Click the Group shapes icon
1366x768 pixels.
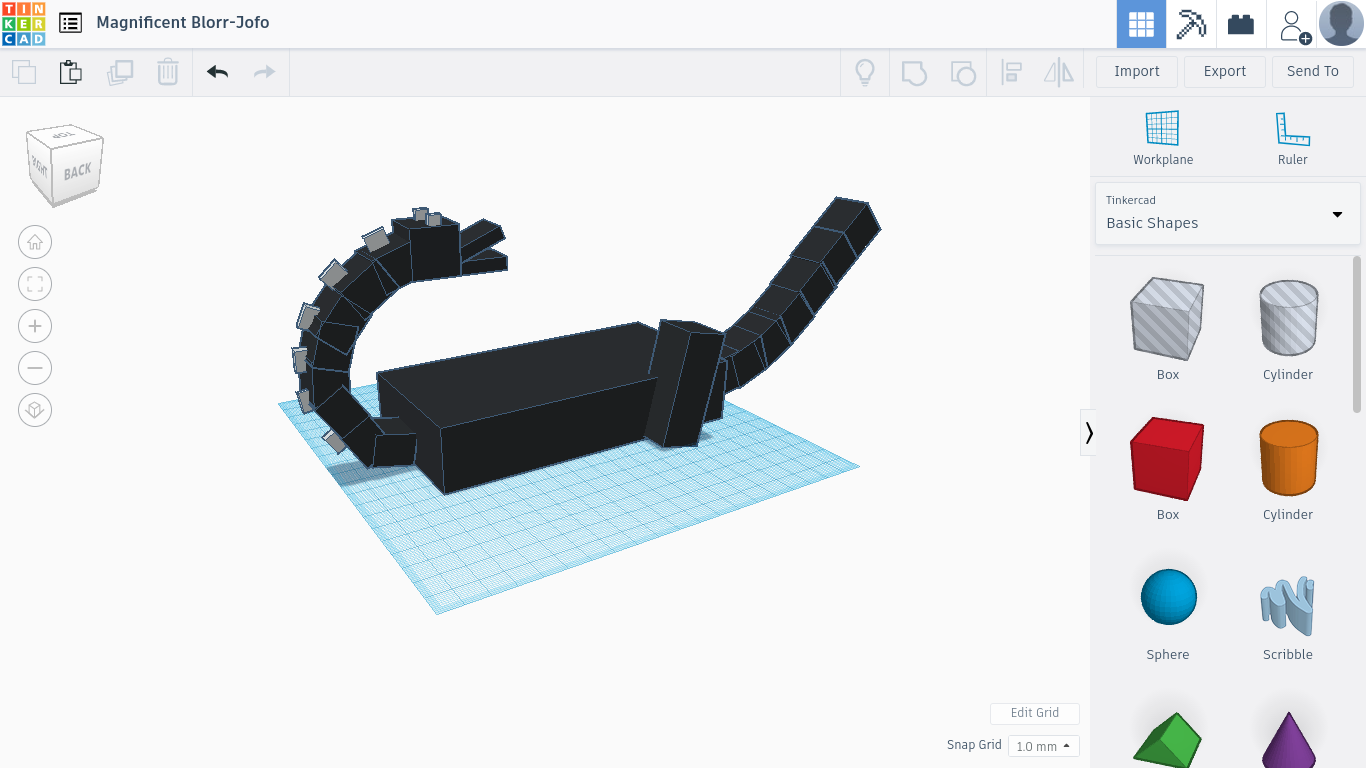(914, 72)
